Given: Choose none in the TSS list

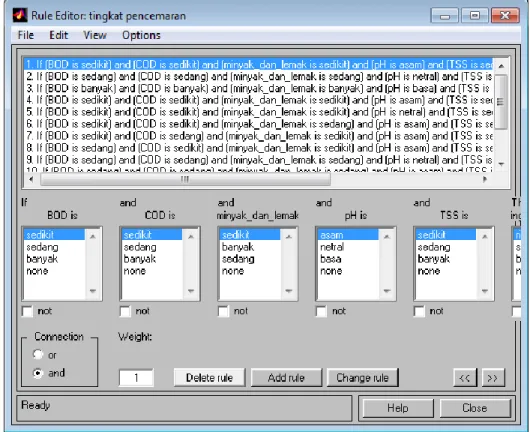Looking at the screenshot, I should [446, 271].
